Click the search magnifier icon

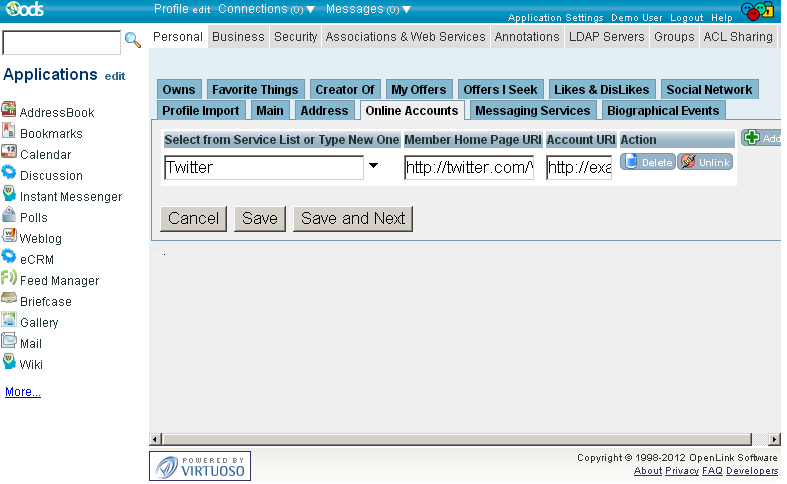click(x=132, y=41)
